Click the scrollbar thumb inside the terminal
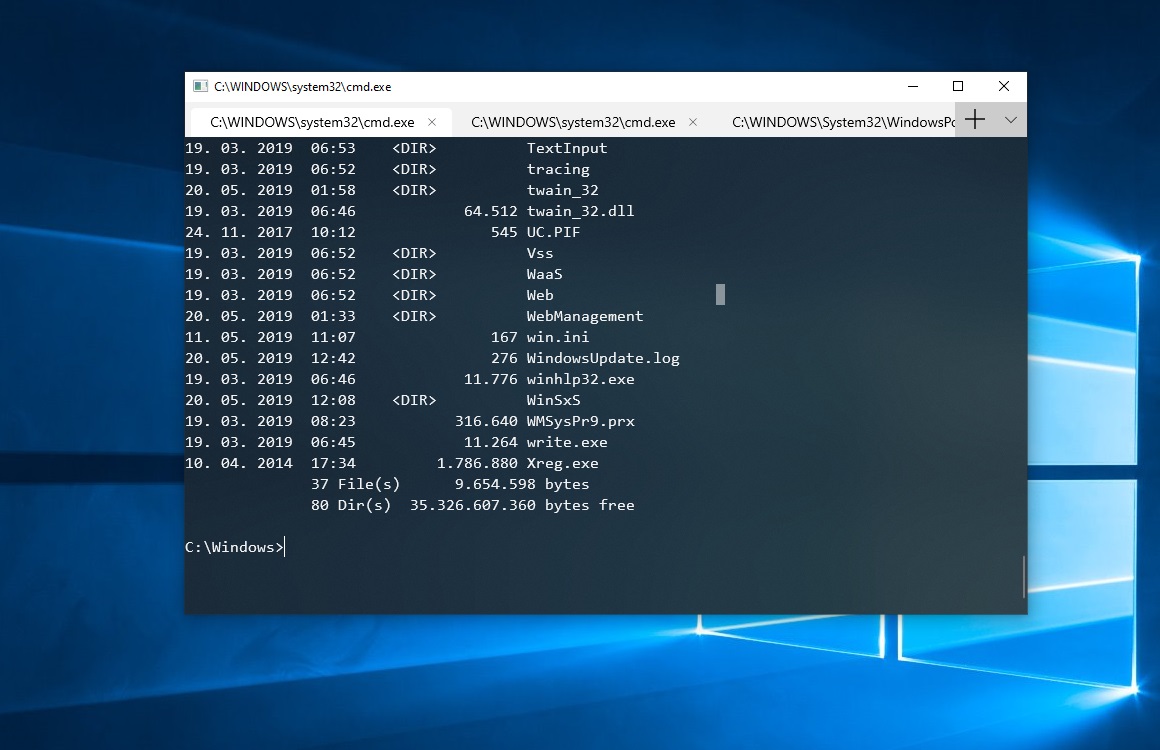This screenshot has height=750, width=1160. pos(720,294)
